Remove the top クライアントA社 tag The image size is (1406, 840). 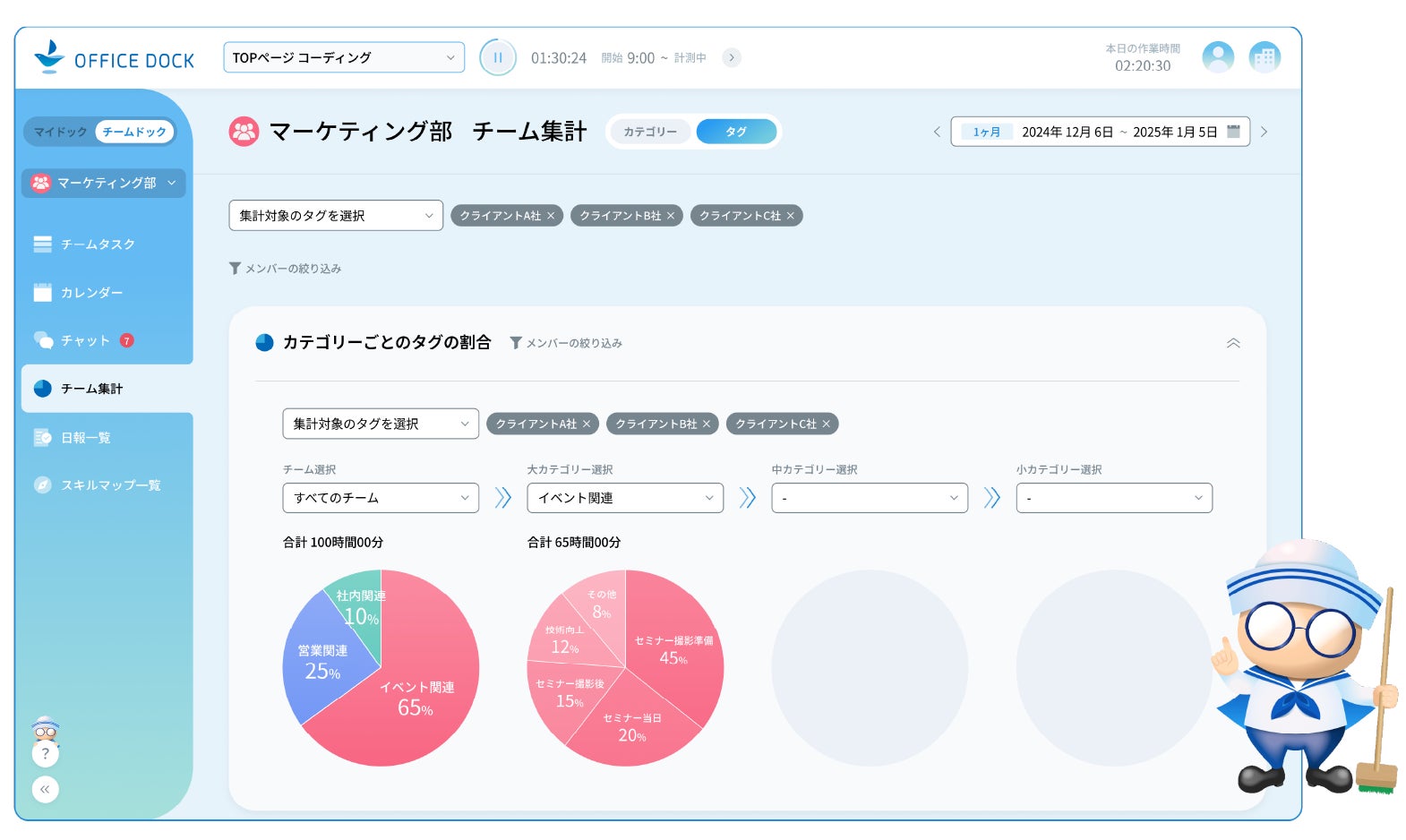click(551, 216)
